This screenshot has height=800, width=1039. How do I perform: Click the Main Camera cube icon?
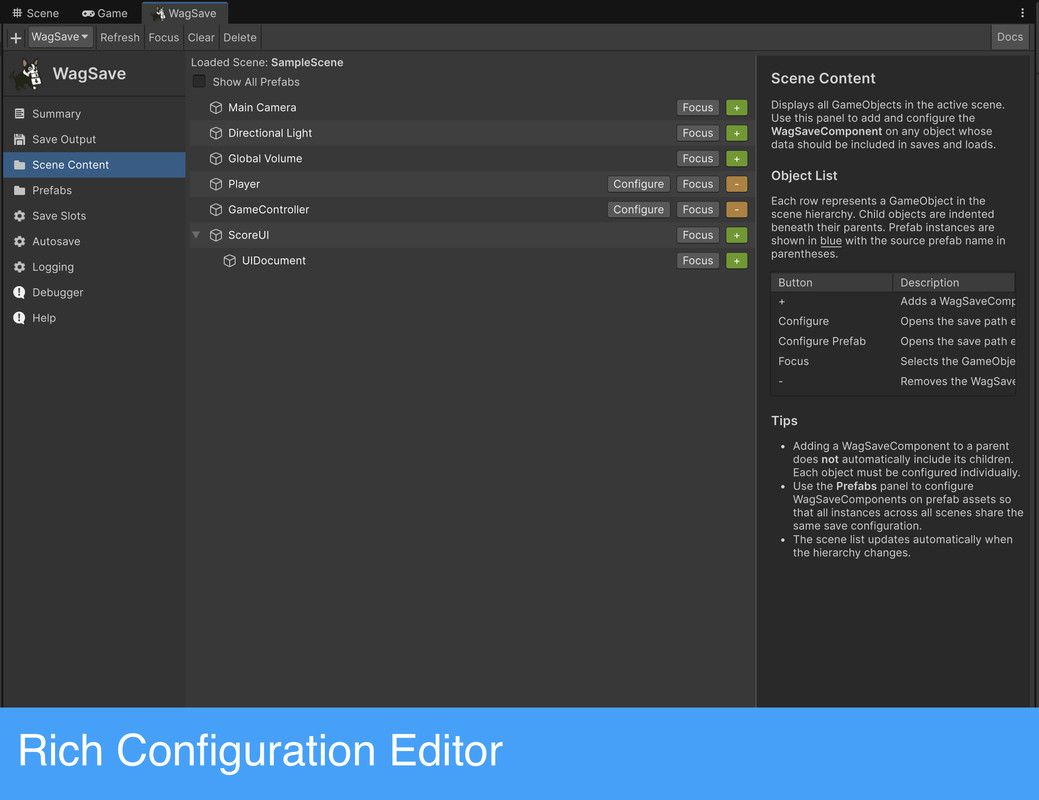[216, 107]
